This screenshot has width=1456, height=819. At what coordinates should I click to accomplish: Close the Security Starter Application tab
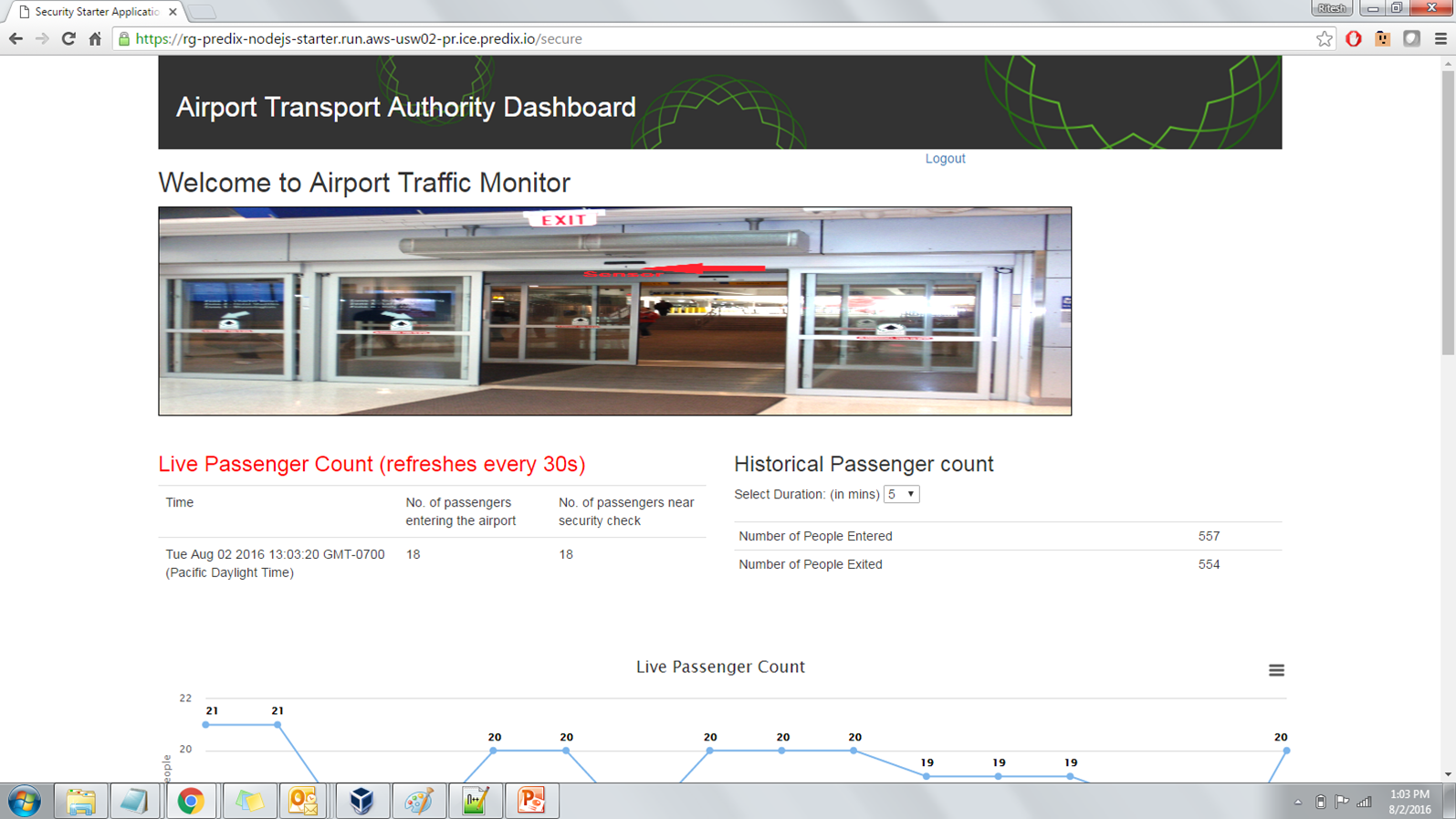point(173,12)
